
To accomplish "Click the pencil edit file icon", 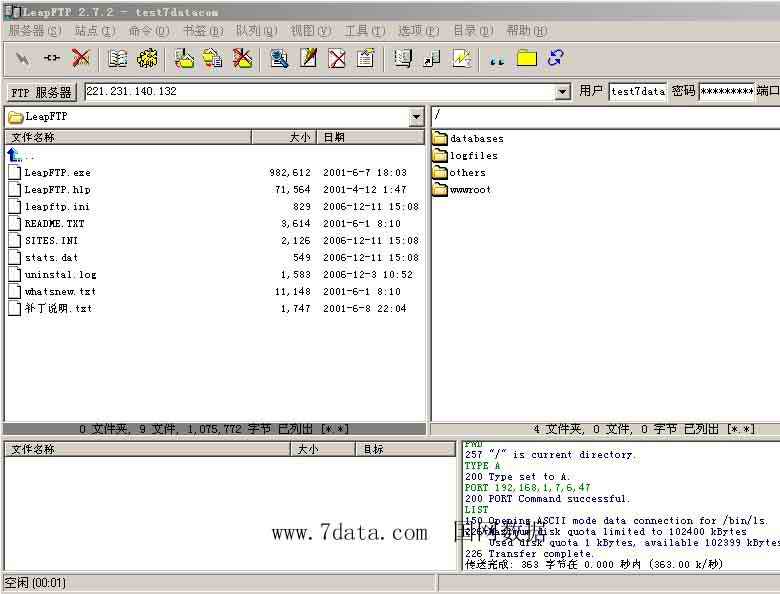I will coord(308,59).
